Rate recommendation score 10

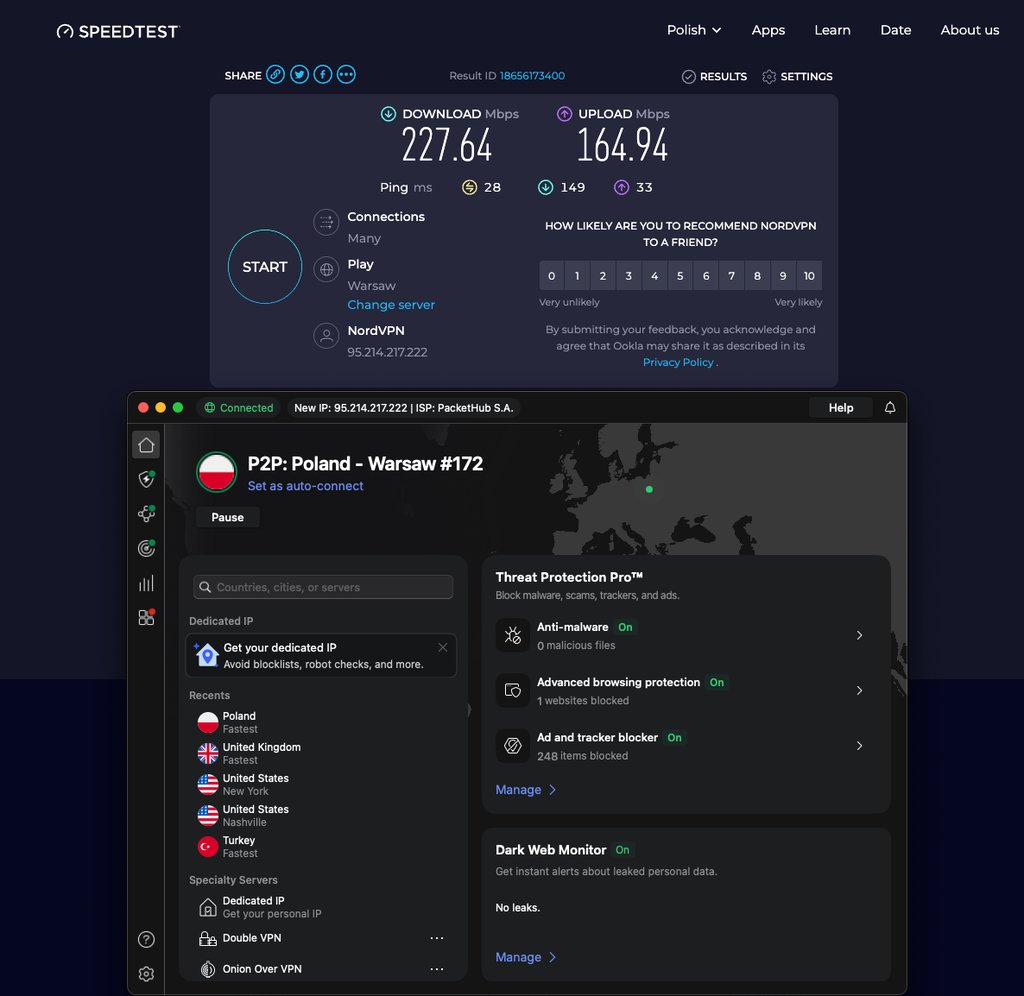point(809,276)
